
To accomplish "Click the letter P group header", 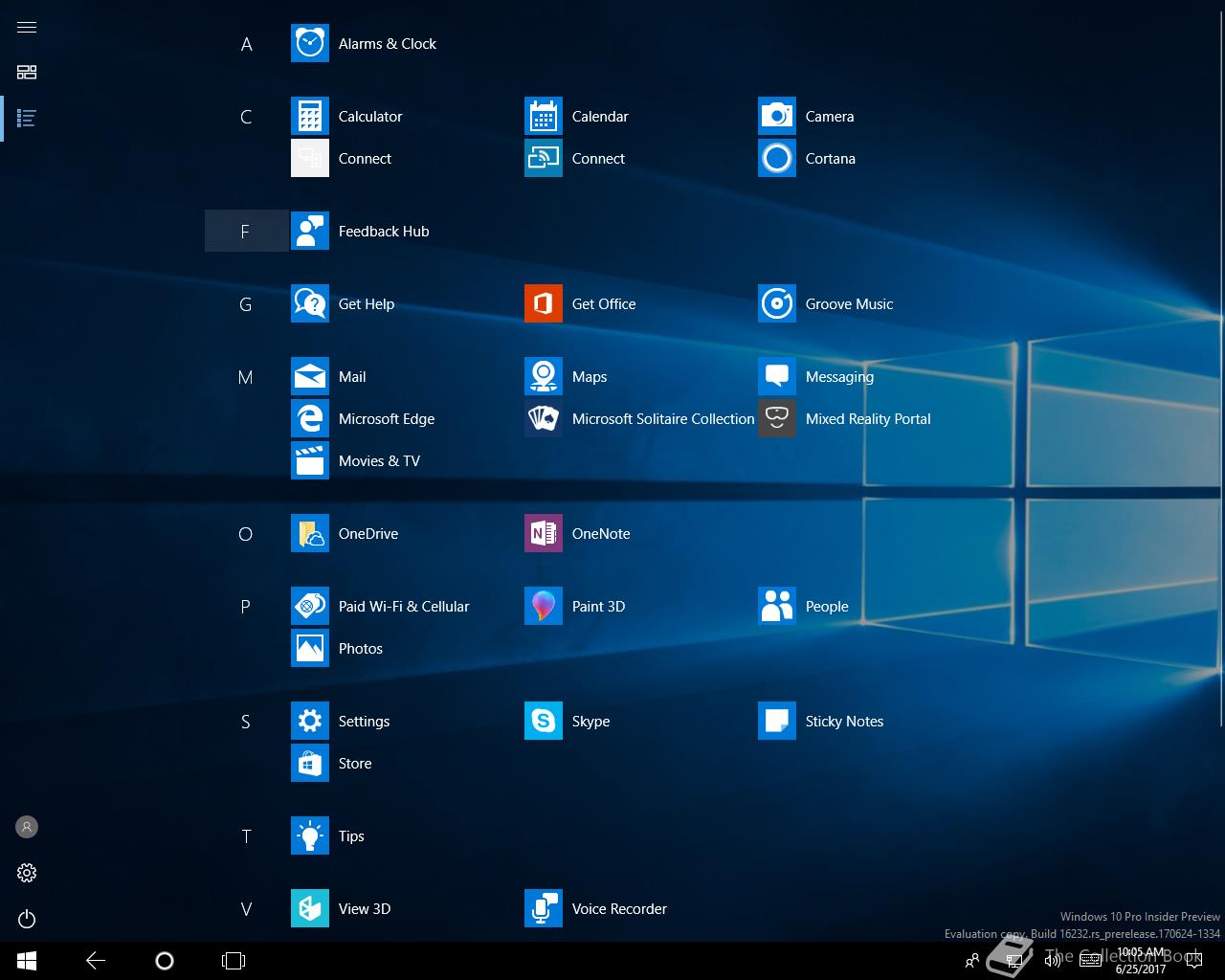I will (x=246, y=607).
